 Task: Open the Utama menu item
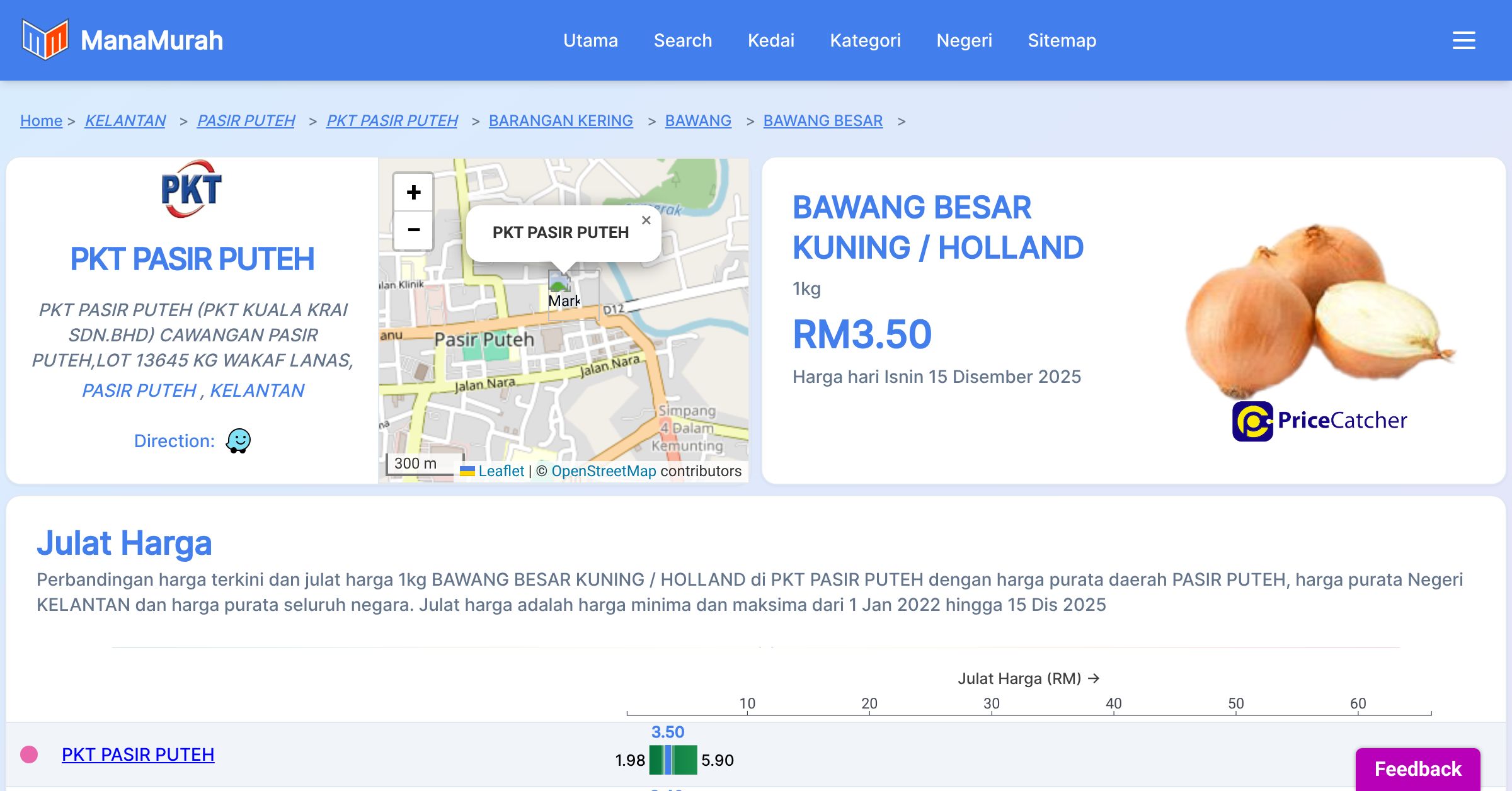pos(590,40)
